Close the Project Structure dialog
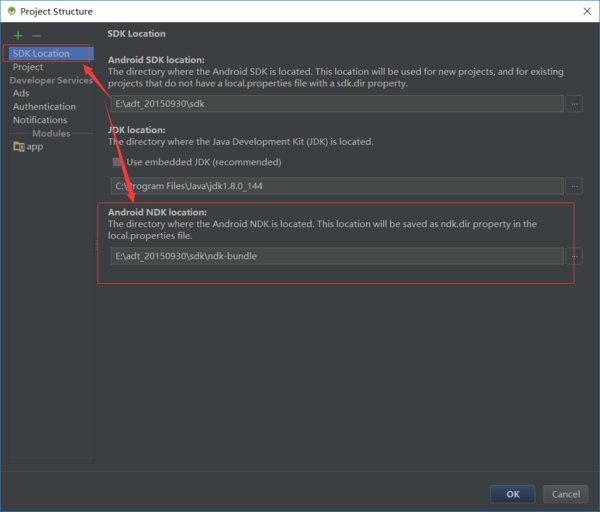The height and width of the screenshot is (512, 600). [587, 11]
